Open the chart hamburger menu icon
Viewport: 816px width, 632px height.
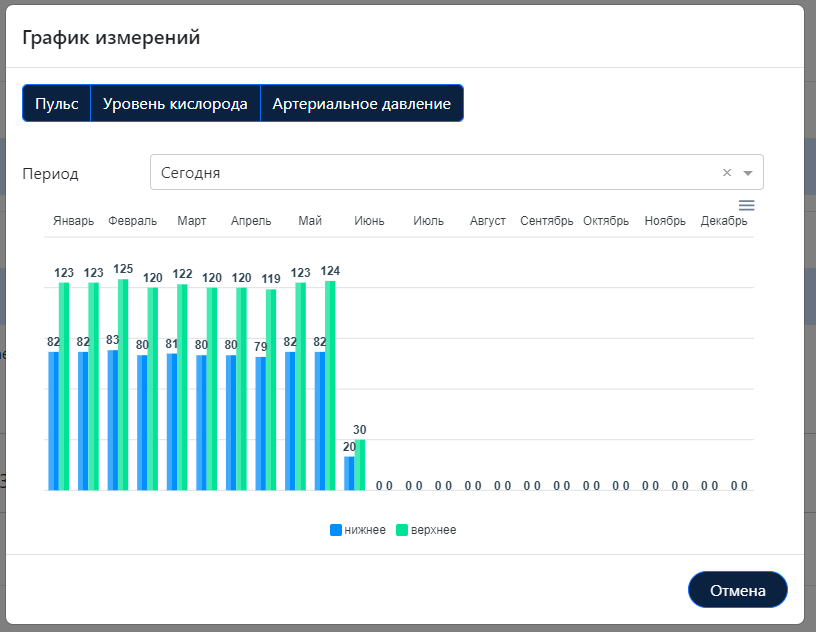(746, 205)
